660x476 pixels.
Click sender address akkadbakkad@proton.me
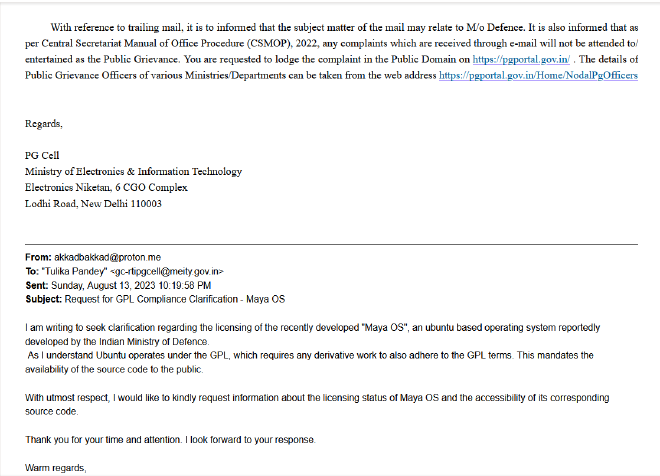tap(107, 257)
